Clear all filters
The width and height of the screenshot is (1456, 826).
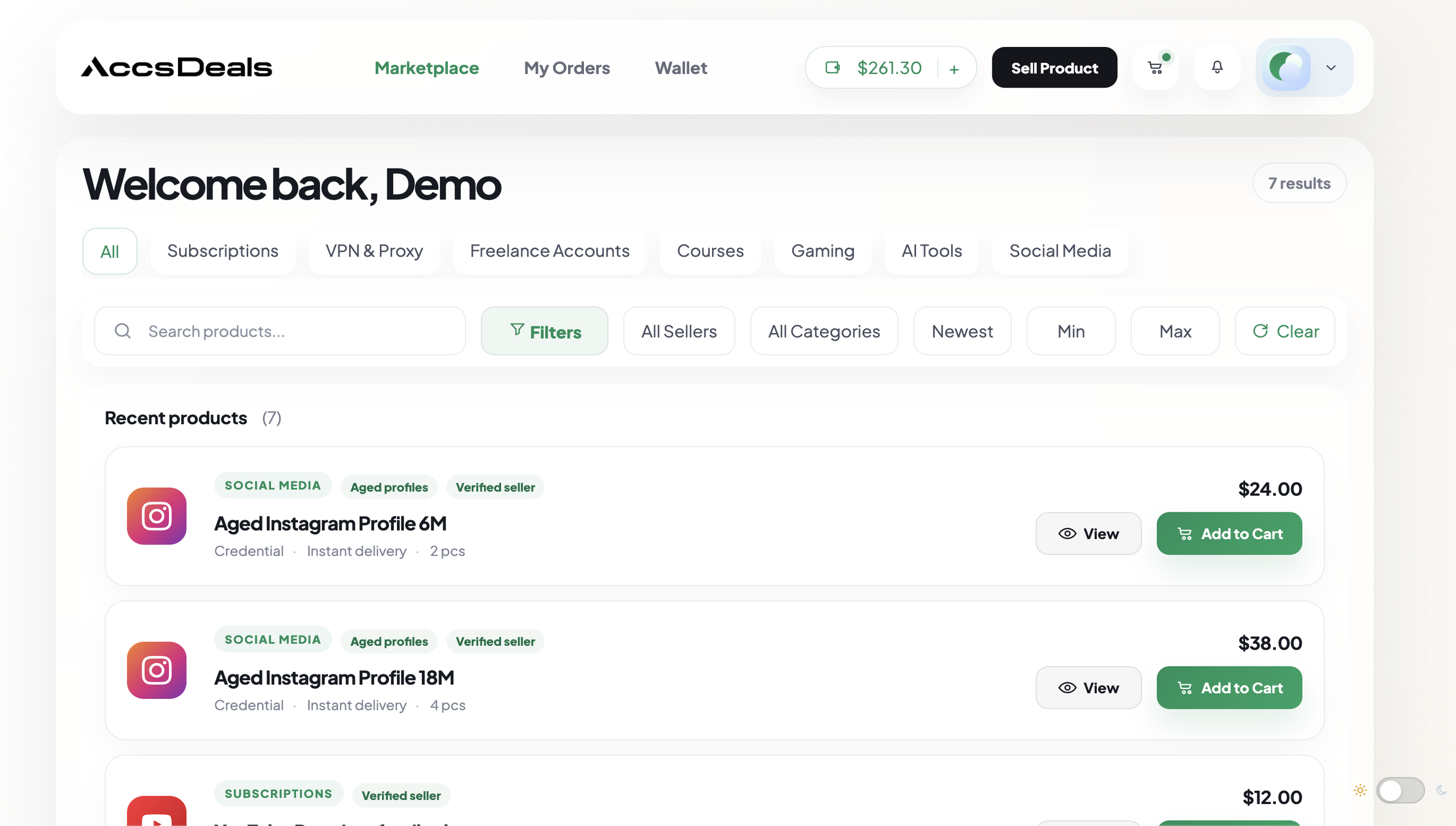1285,331
